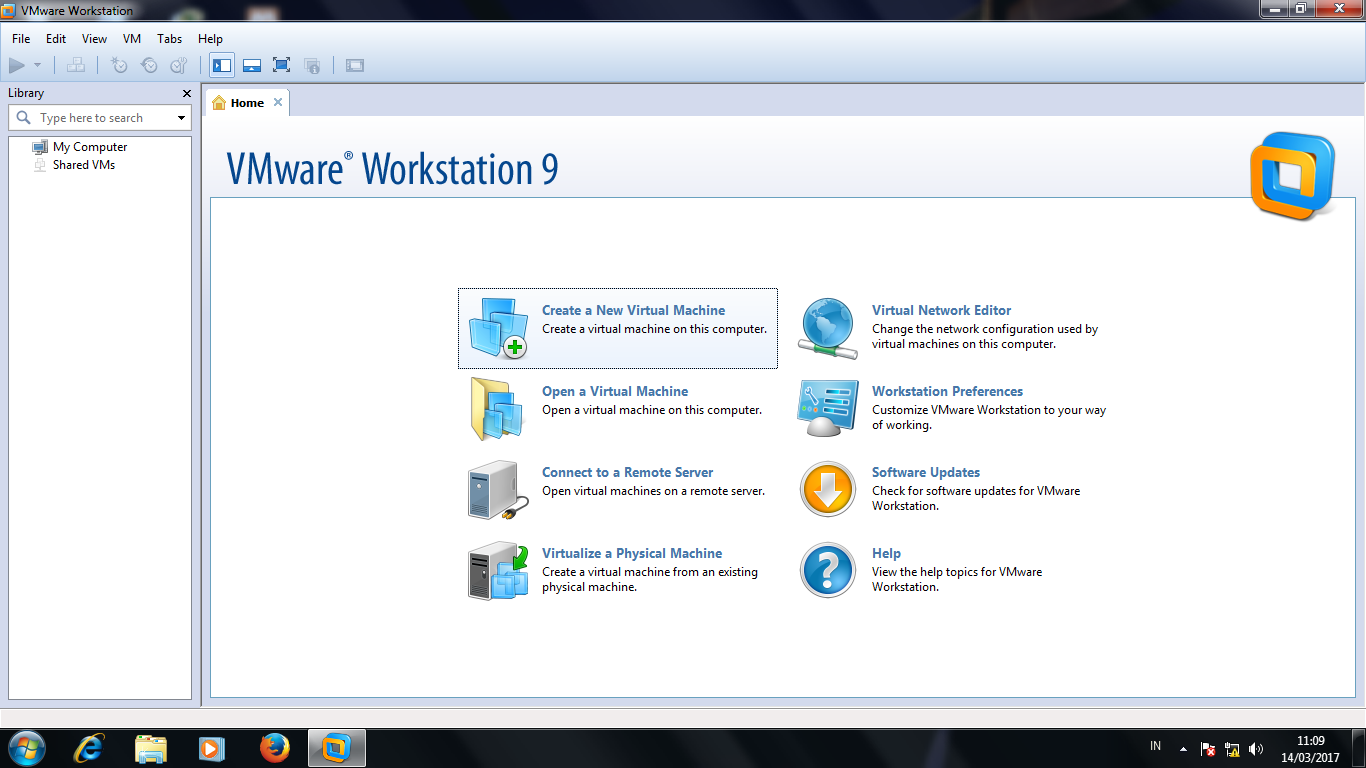Click the Connect to a Remote Server icon

click(498, 490)
